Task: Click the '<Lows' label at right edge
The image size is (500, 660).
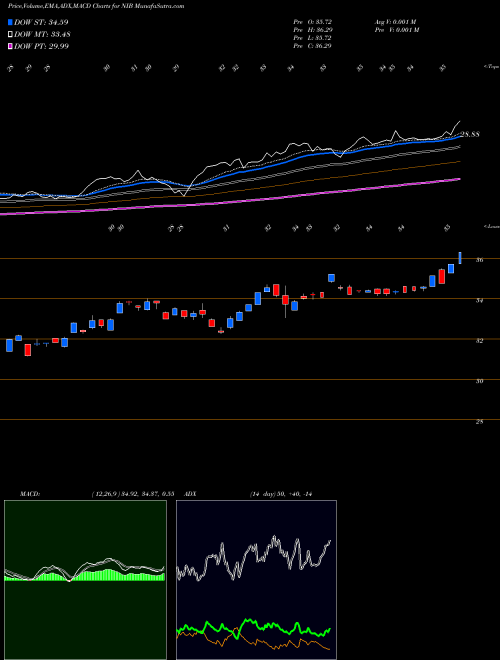Action: click(491, 226)
